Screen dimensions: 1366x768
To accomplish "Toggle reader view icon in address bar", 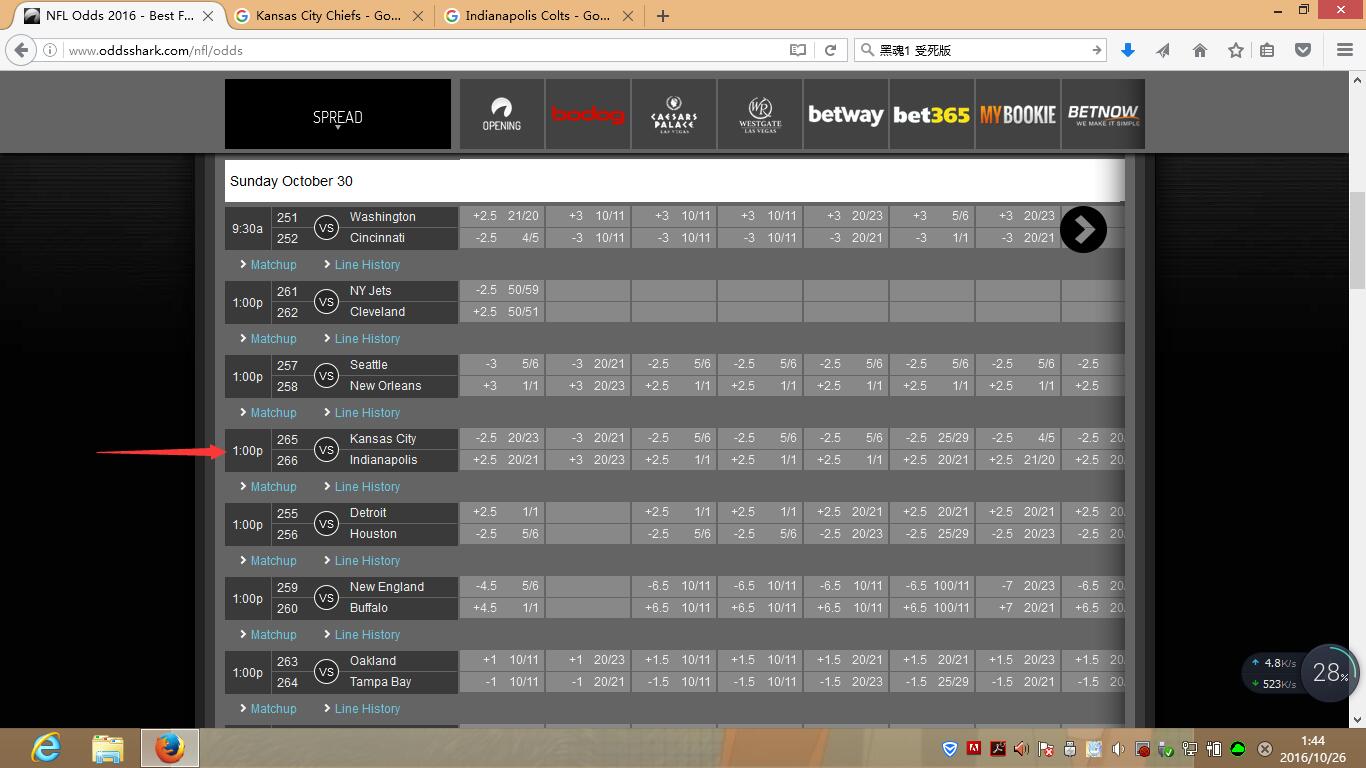I will [x=798, y=50].
